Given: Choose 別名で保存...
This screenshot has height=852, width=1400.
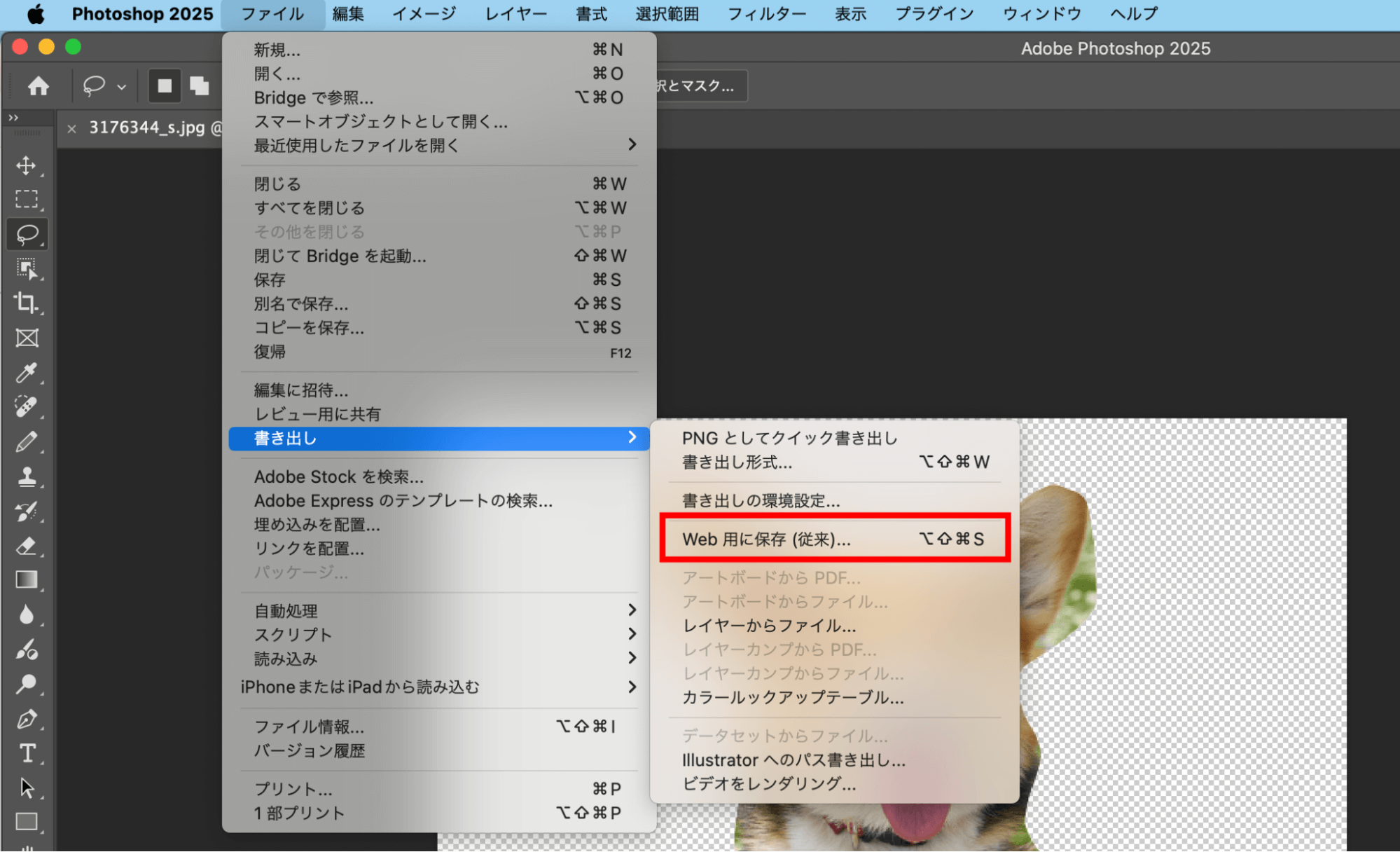Looking at the screenshot, I should 439,304.
